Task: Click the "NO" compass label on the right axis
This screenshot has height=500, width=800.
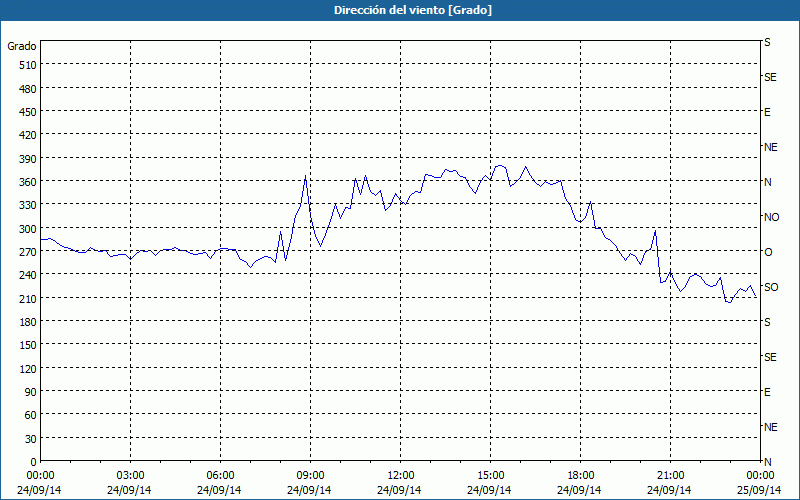Action: click(771, 217)
